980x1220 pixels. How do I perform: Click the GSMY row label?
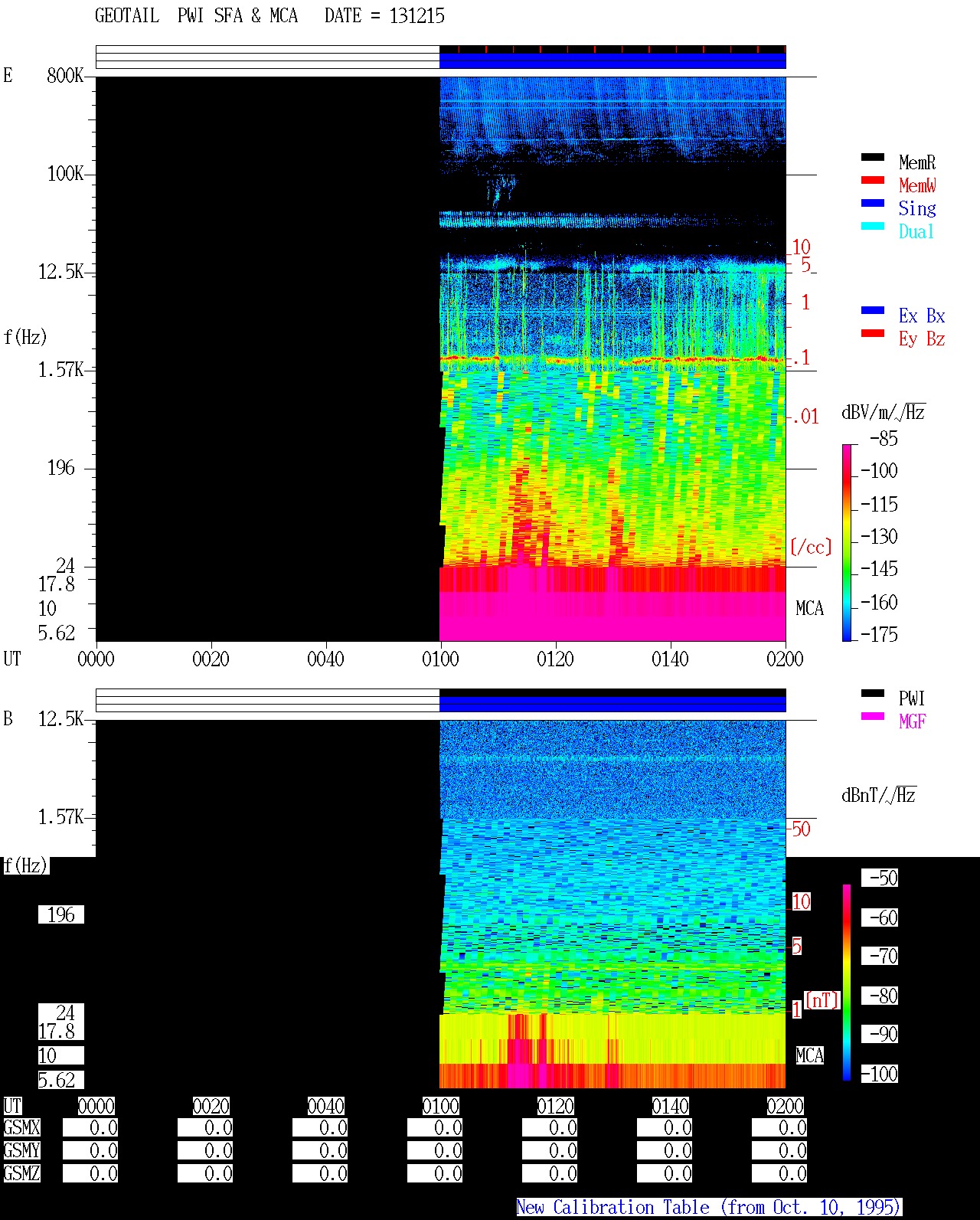pos(21,1150)
